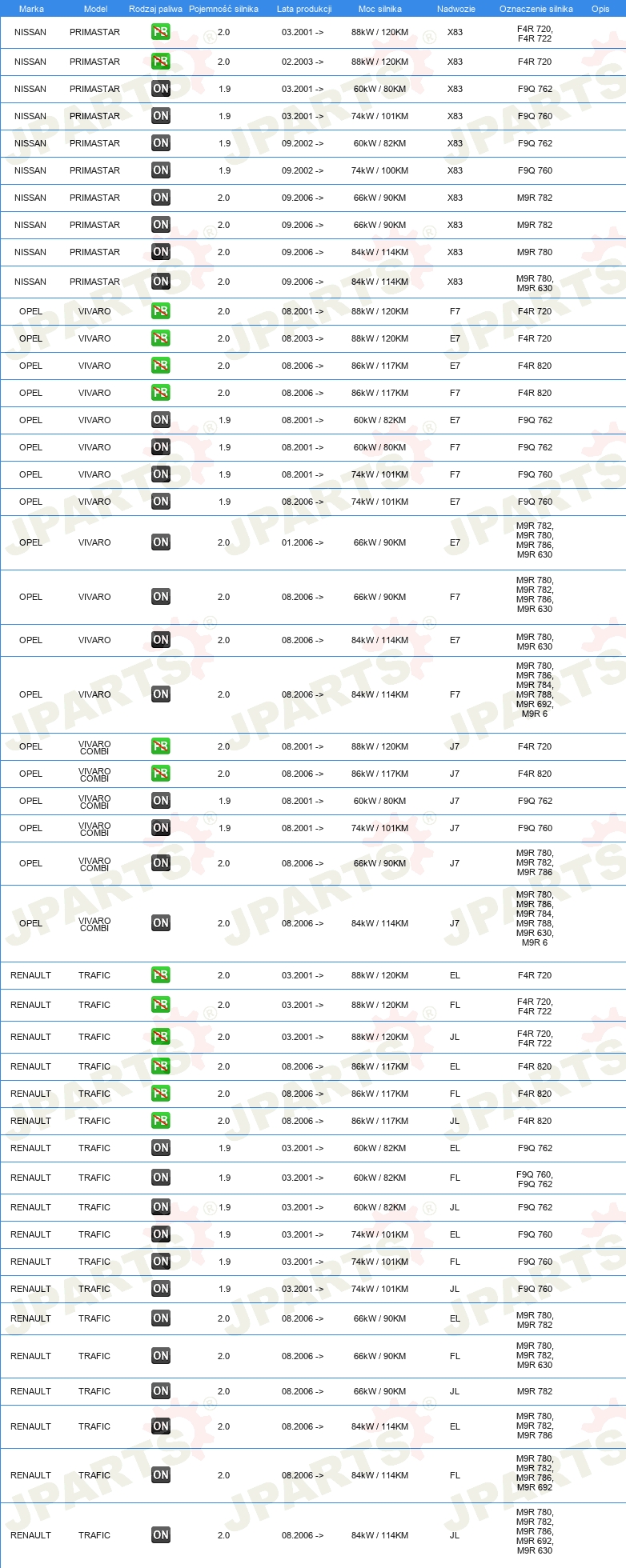Click petrol icon in Vivaro Combi 86kW / 117KM row
The width and height of the screenshot is (626, 1568).
(x=161, y=774)
